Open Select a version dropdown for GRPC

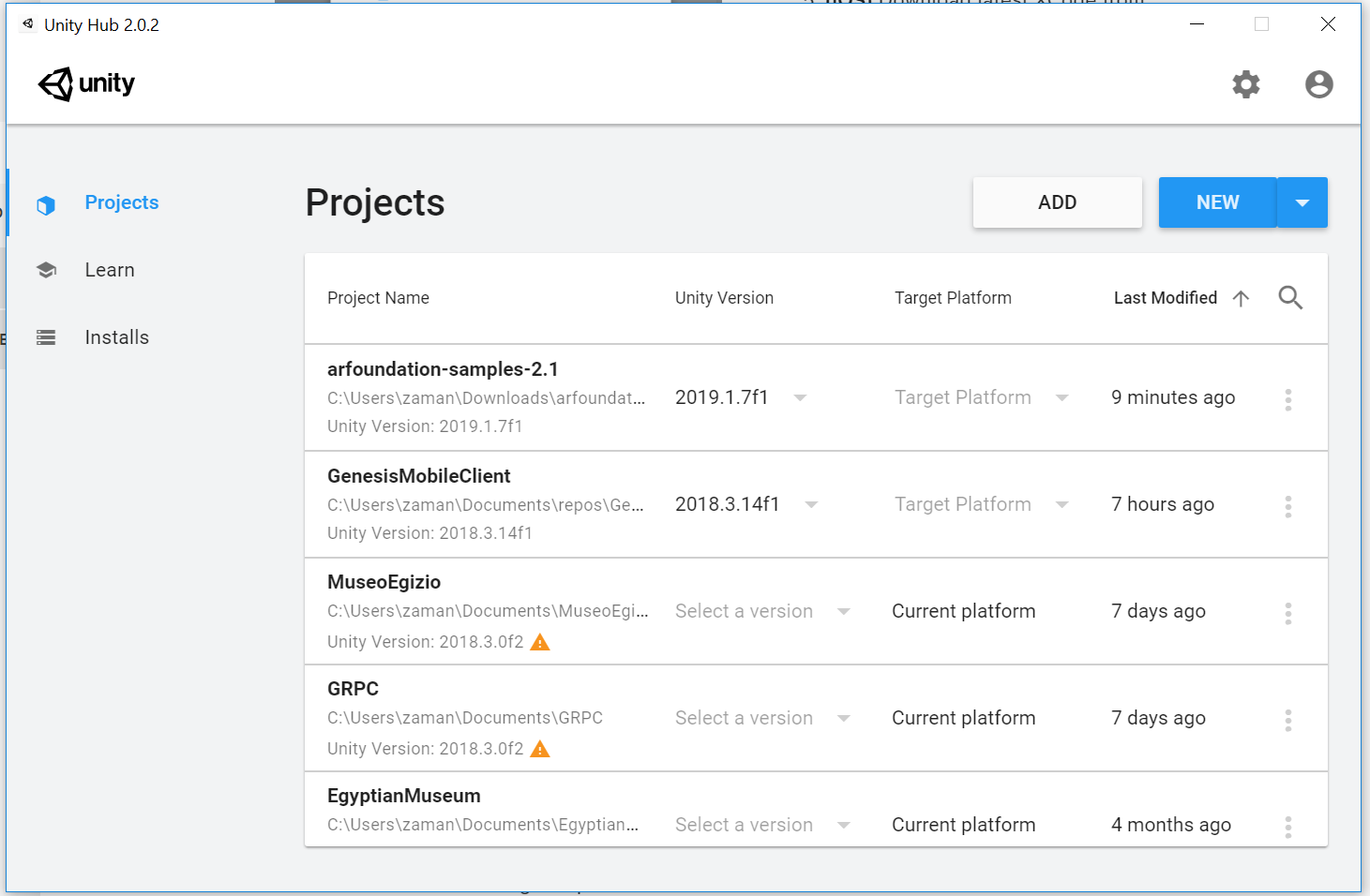pyautogui.click(x=762, y=718)
